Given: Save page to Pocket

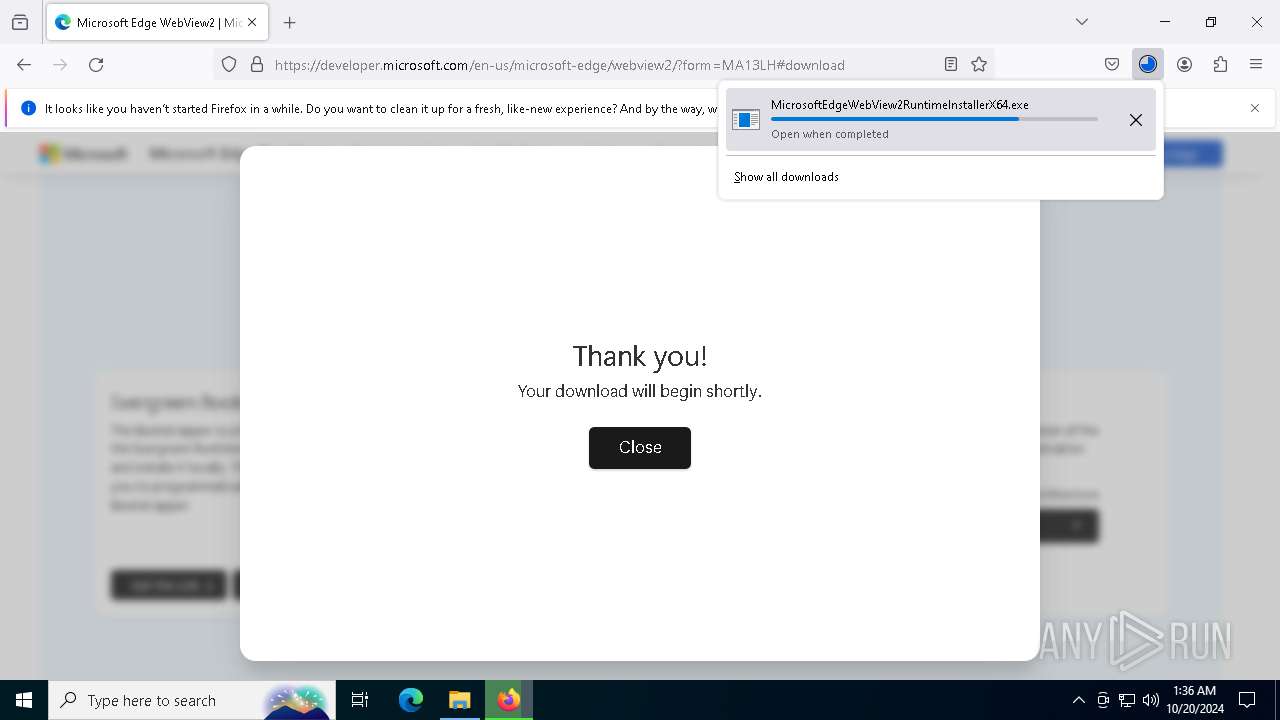Looking at the screenshot, I should [1112, 64].
